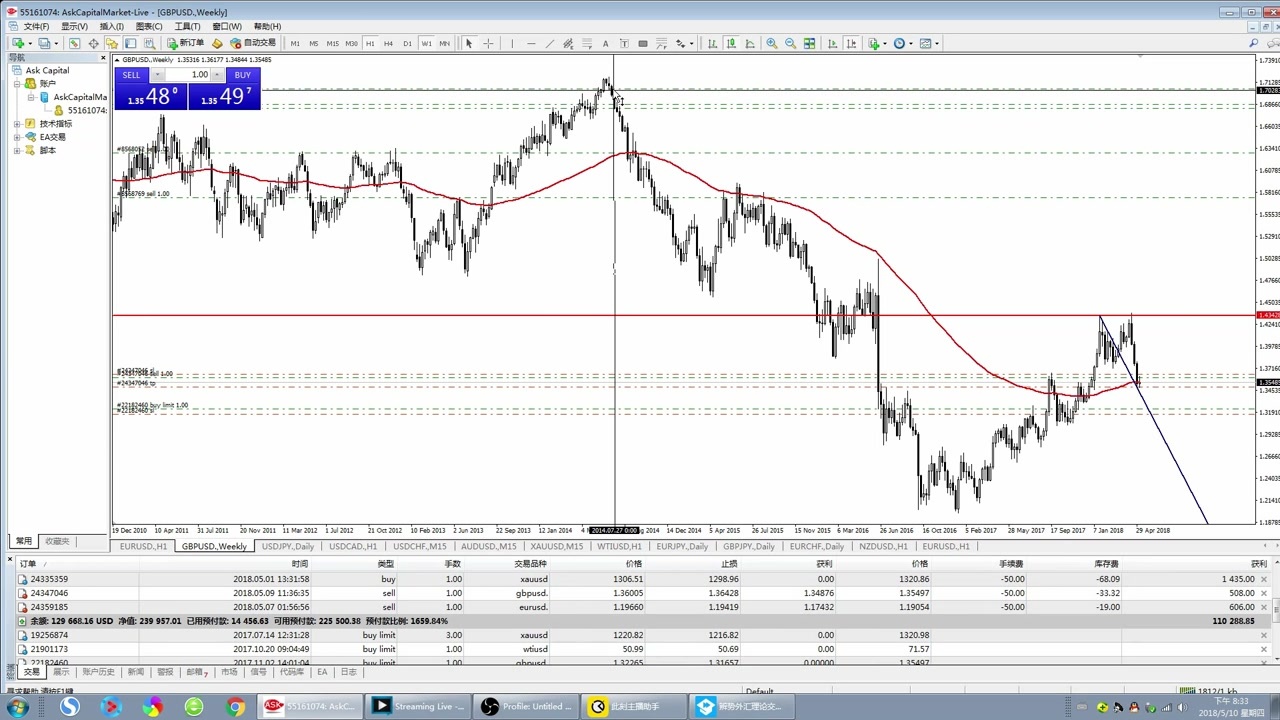Close order 24335359 with its X
This screenshot has height=720, width=1280.
tap(1263, 579)
